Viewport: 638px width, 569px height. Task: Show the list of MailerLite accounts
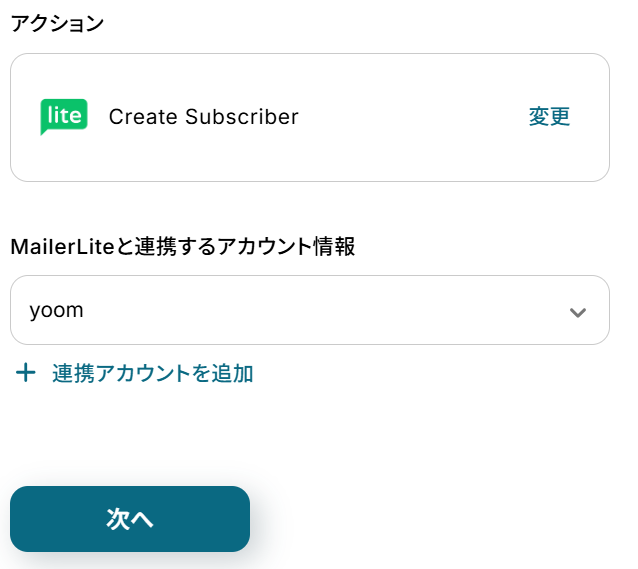(309, 310)
